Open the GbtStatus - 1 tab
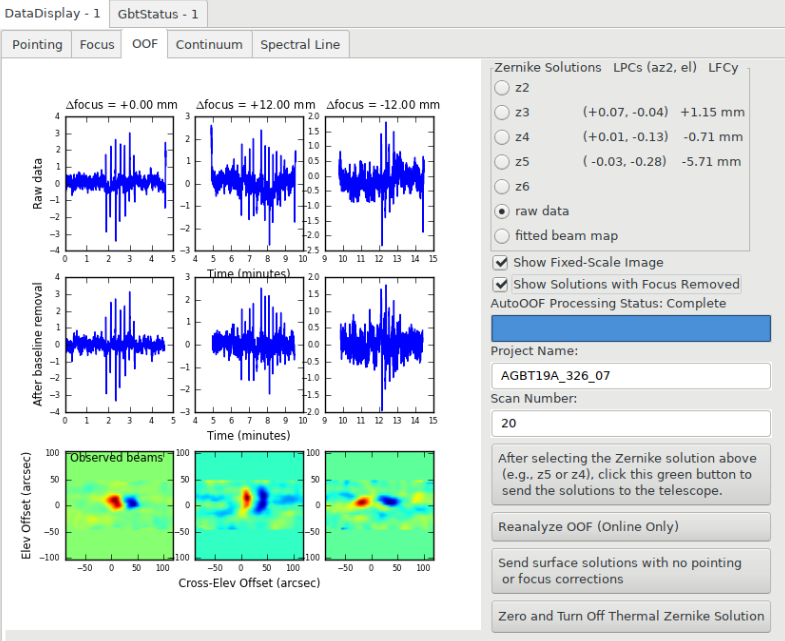Screen dimensions: 785x641 pos(158,14)
